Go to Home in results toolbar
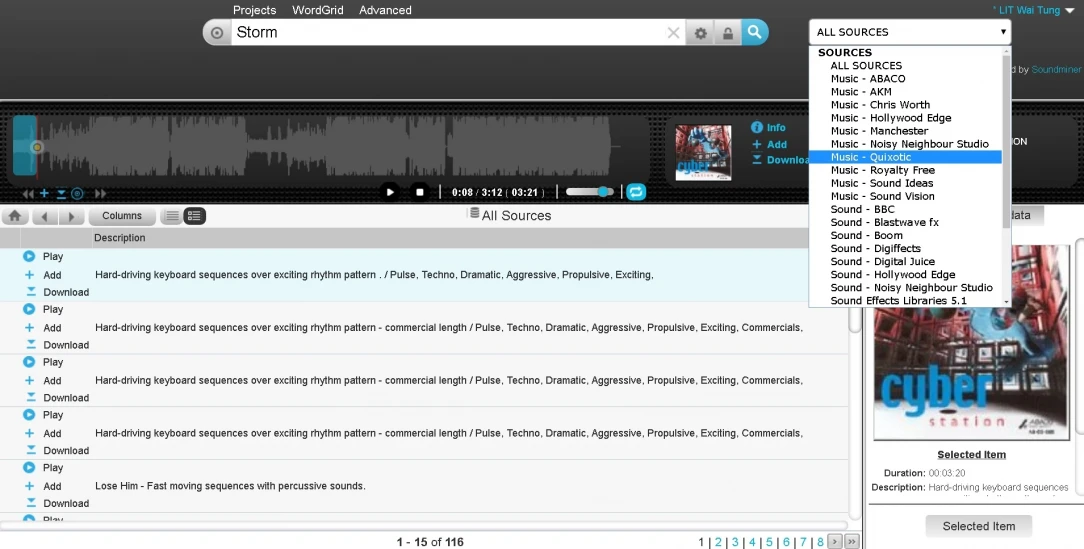Image resolution: width=1084 pixels, height=549 pixels. (x=15, y=216)
